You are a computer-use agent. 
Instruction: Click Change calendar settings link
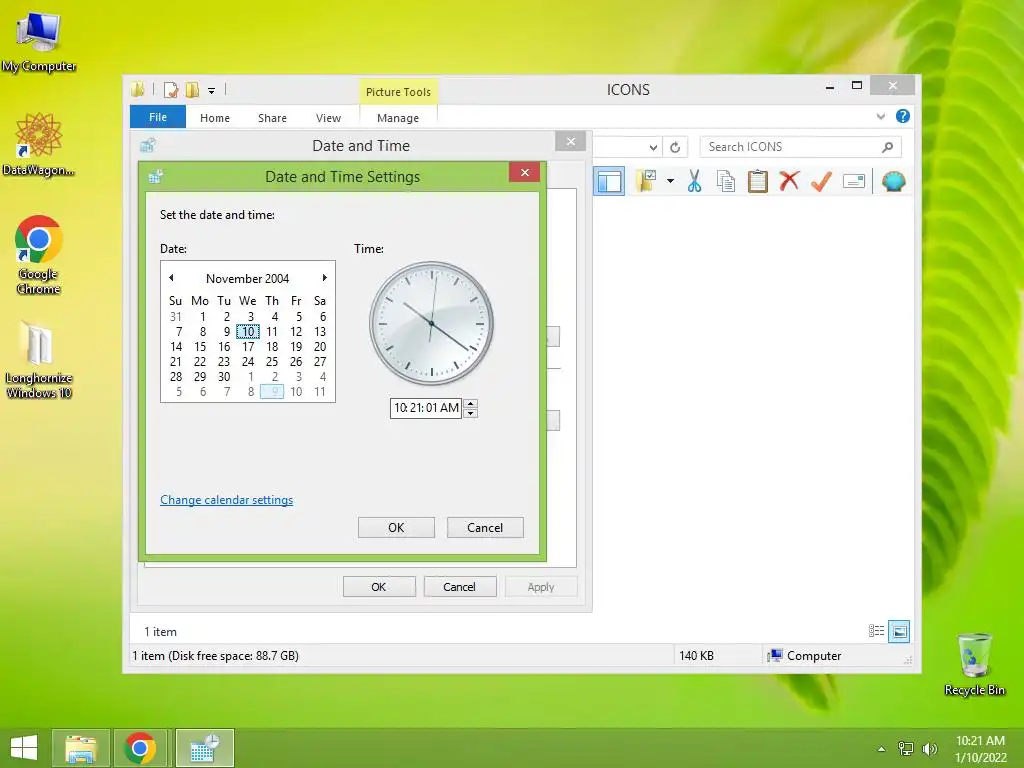point(227,500)
